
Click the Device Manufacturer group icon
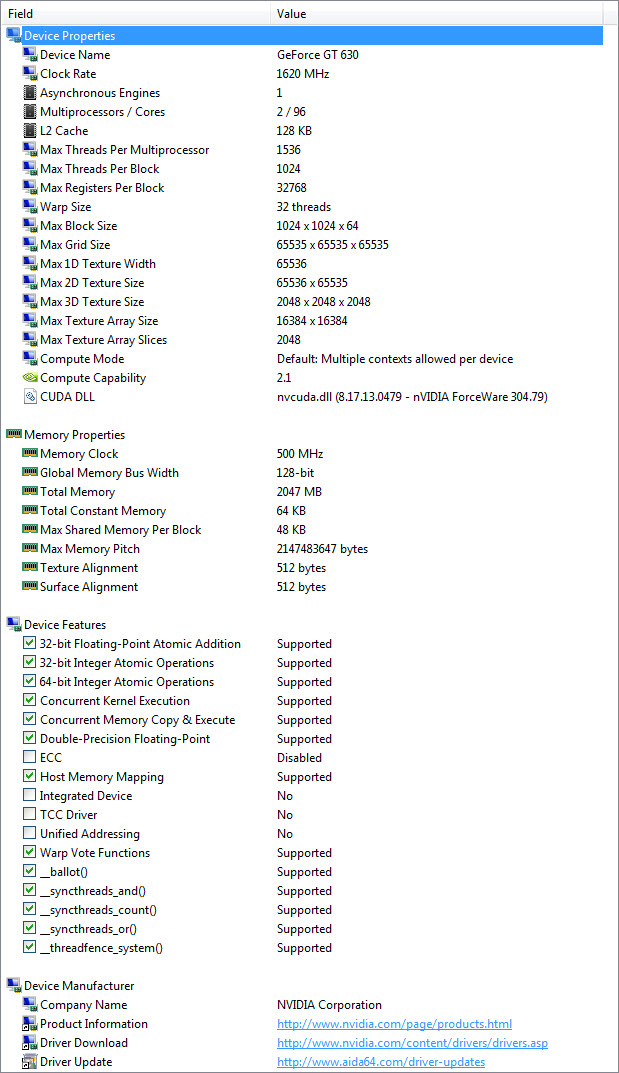(x=14, y=985)
